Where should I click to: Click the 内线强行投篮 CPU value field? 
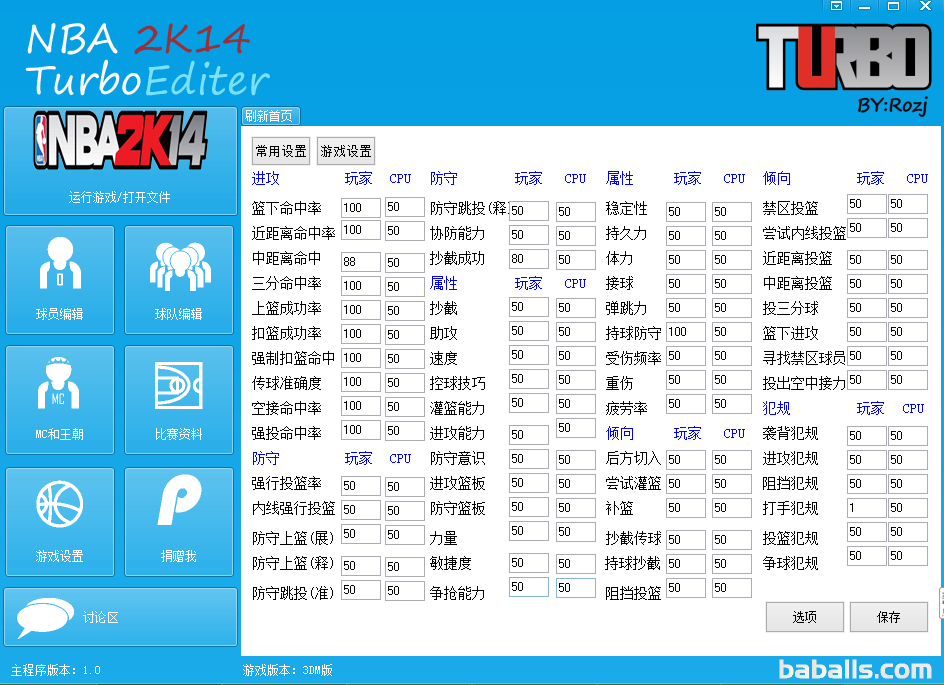pyautogui.click(x=405, y=510)
